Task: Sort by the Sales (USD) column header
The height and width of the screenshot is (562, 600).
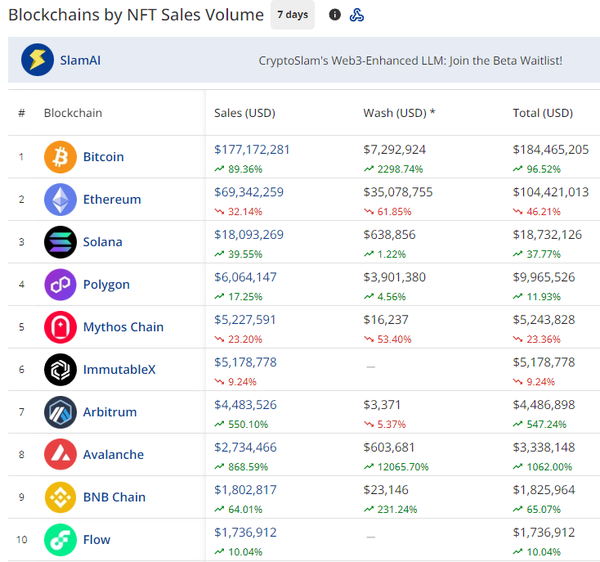Action: pyautogui.click(x=243, y=113)
